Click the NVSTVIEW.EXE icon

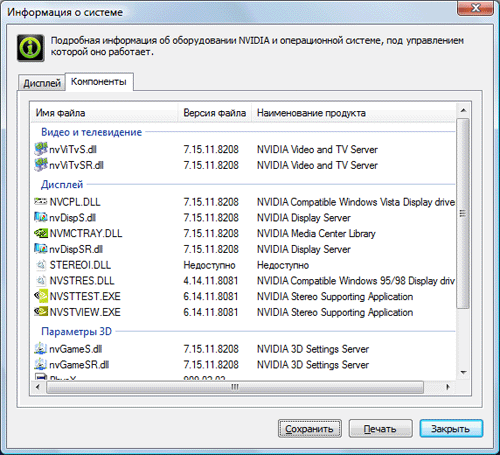click(x=41, y=312)
